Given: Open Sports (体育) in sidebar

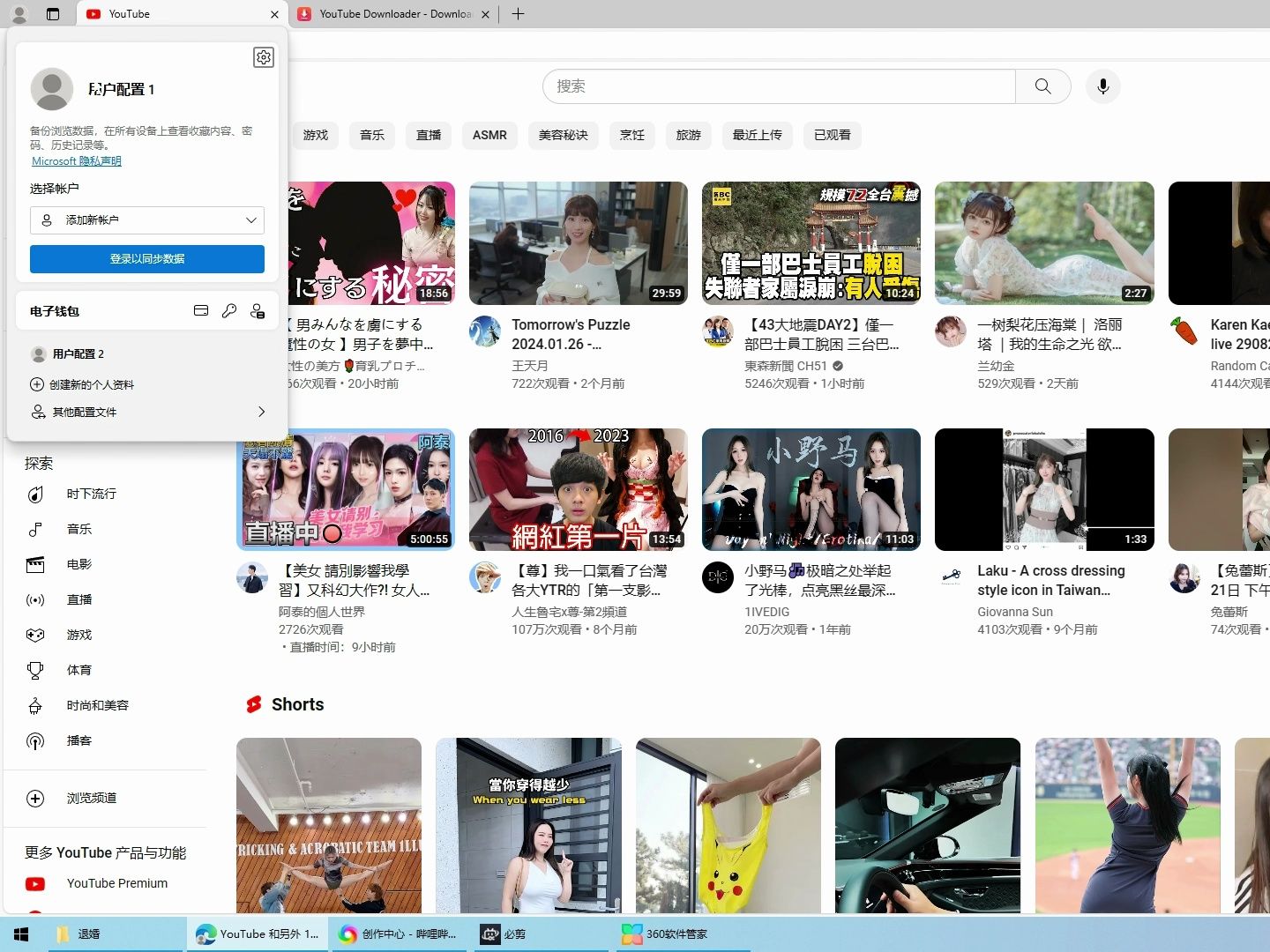Looking at the screenshot, I should [79, 670].
